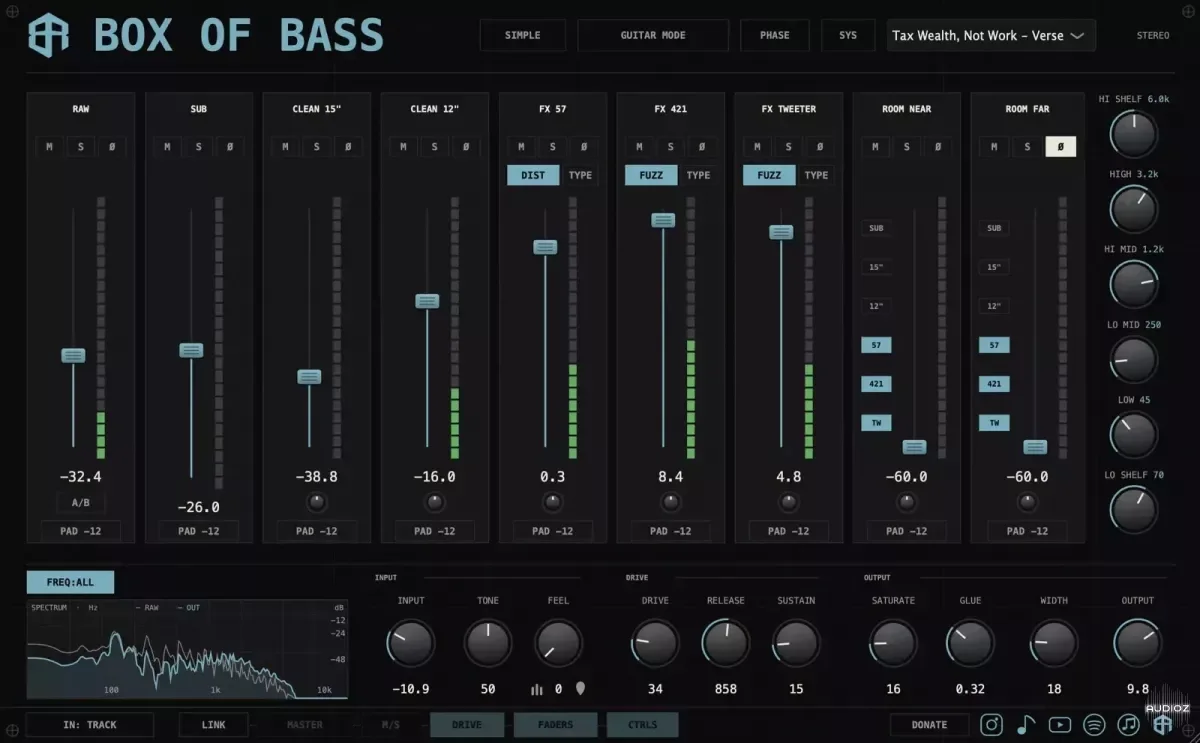Click the DONATE button
Screen dimensions: 1200x743
click(929, 725)
